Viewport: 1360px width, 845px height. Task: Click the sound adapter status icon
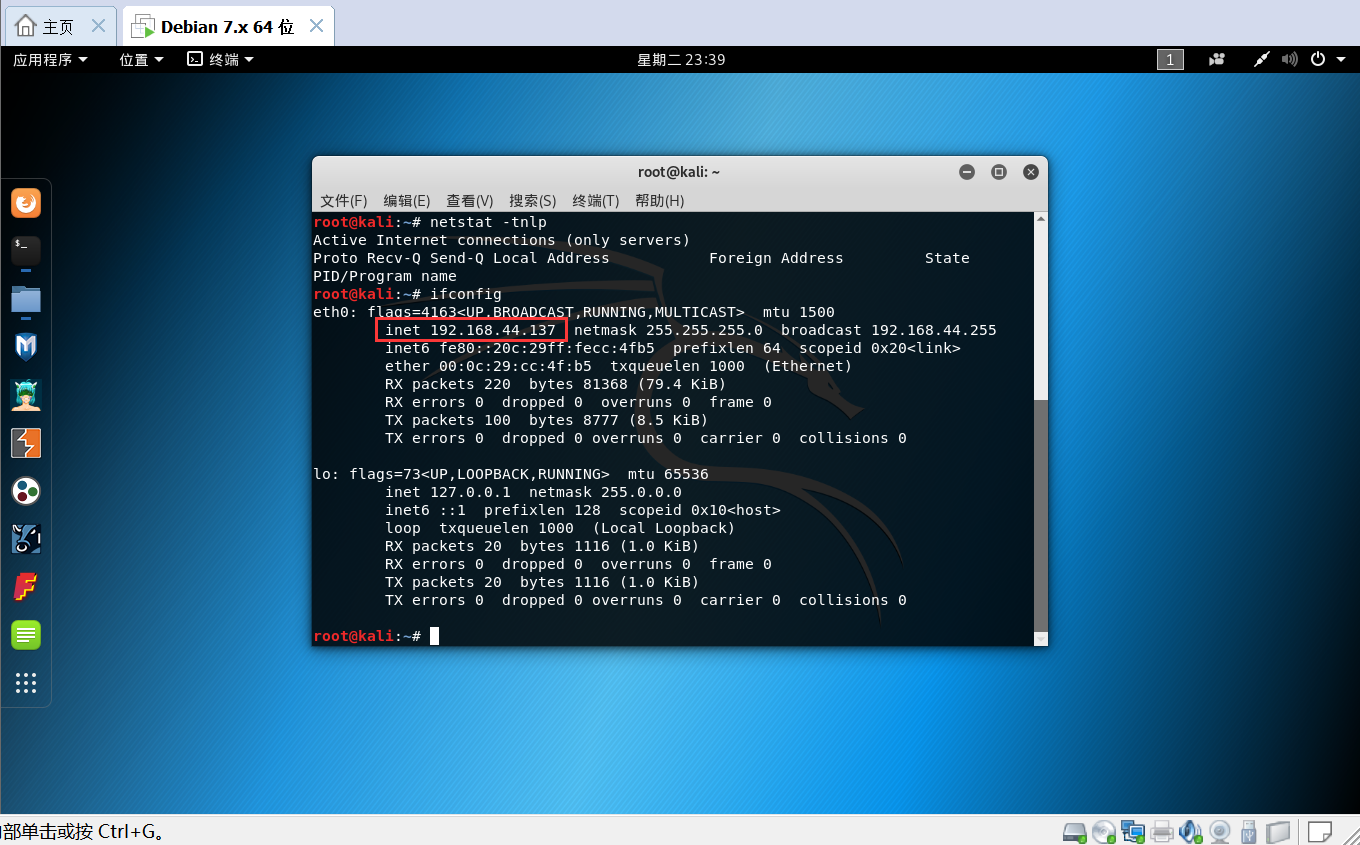(1190, 831)
